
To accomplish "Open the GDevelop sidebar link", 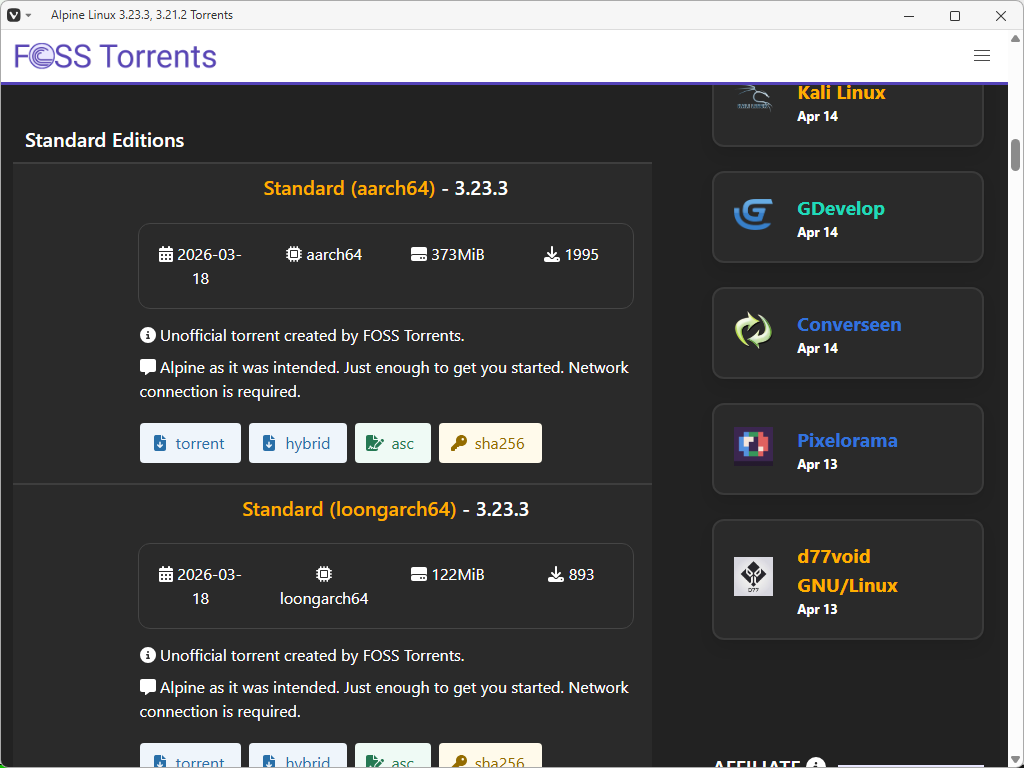I will (841, 208).
